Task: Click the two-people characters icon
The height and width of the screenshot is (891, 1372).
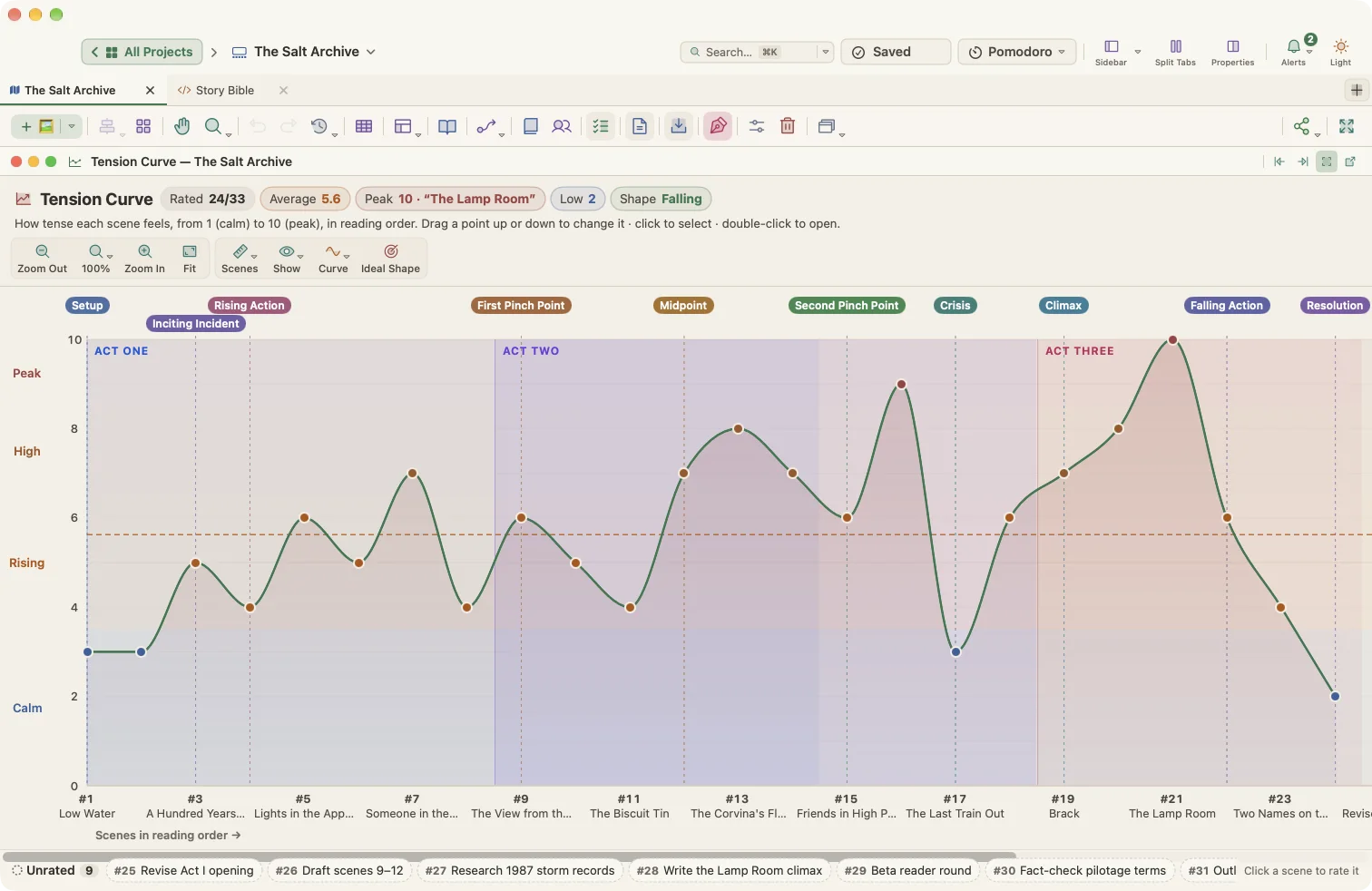Action: point(562,126)
